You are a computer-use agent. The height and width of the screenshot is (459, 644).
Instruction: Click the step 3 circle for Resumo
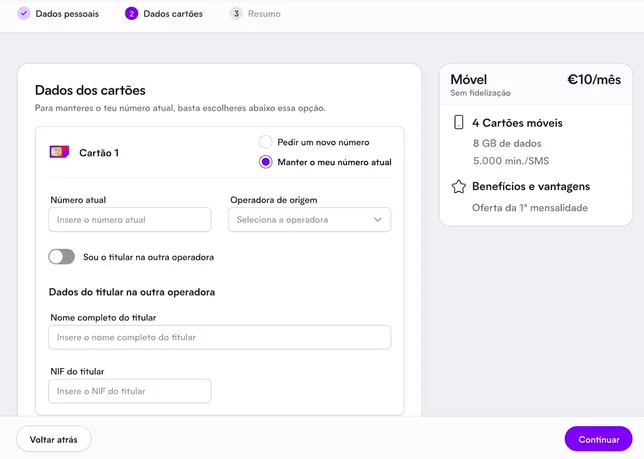pyautogui.click(x=236, y=14)
